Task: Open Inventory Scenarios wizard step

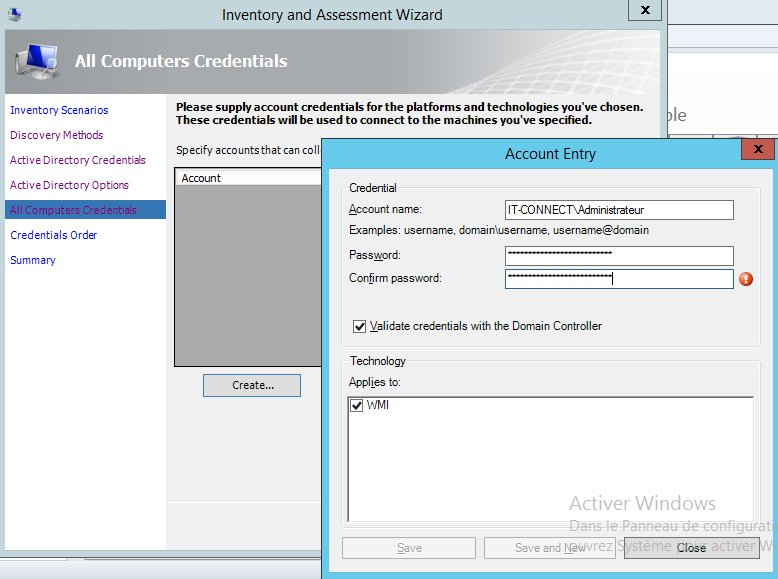Action: (59, 110)
